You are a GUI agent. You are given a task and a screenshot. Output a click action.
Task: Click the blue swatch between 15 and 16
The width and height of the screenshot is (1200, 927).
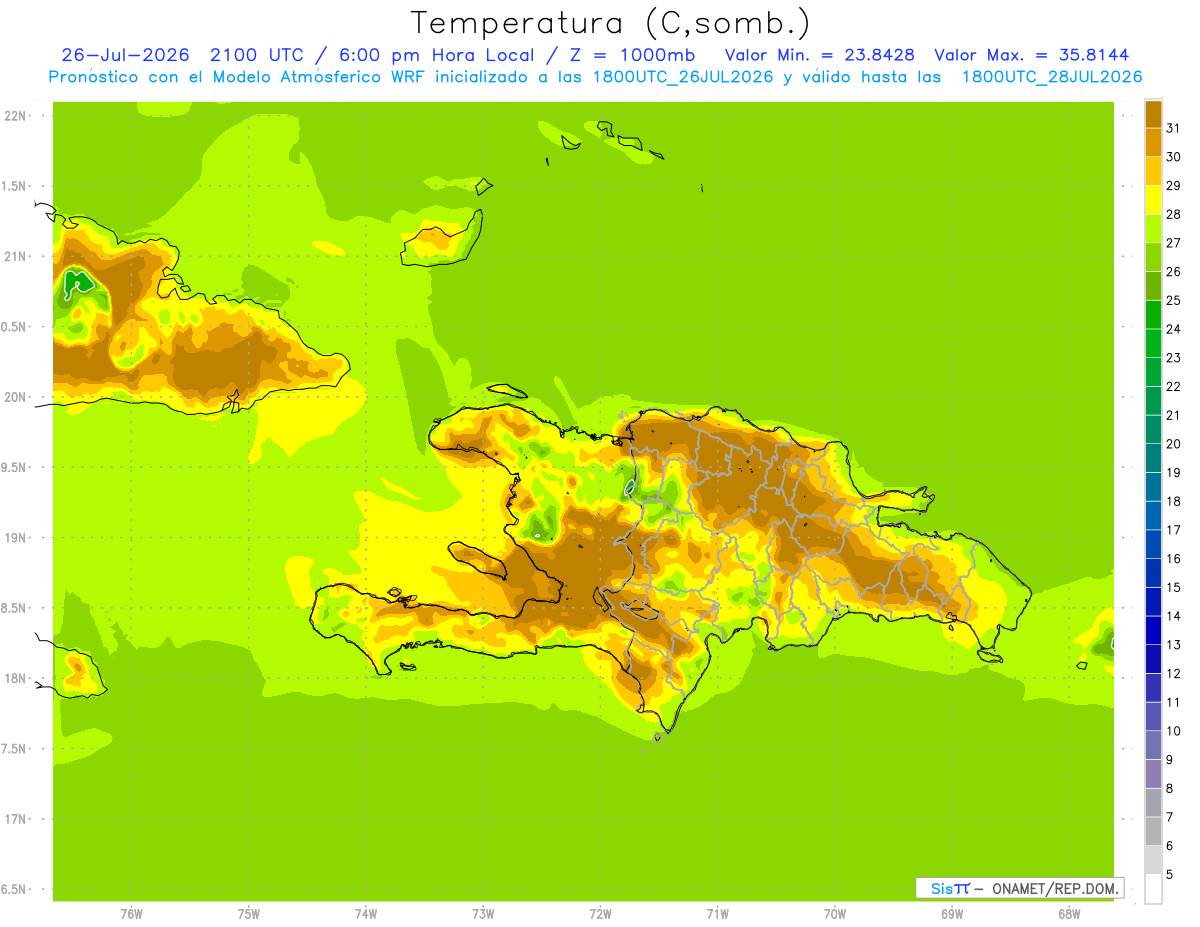(1153, 572)
